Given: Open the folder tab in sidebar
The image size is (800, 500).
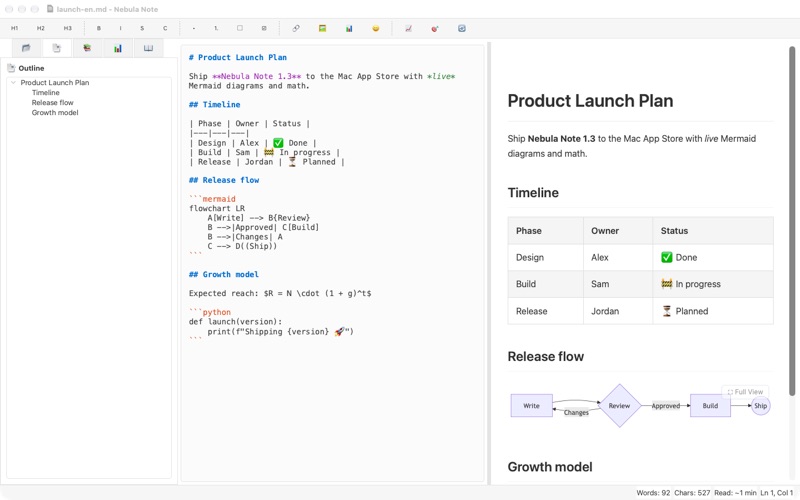Looking at the screenshot, I should [26, 48].
